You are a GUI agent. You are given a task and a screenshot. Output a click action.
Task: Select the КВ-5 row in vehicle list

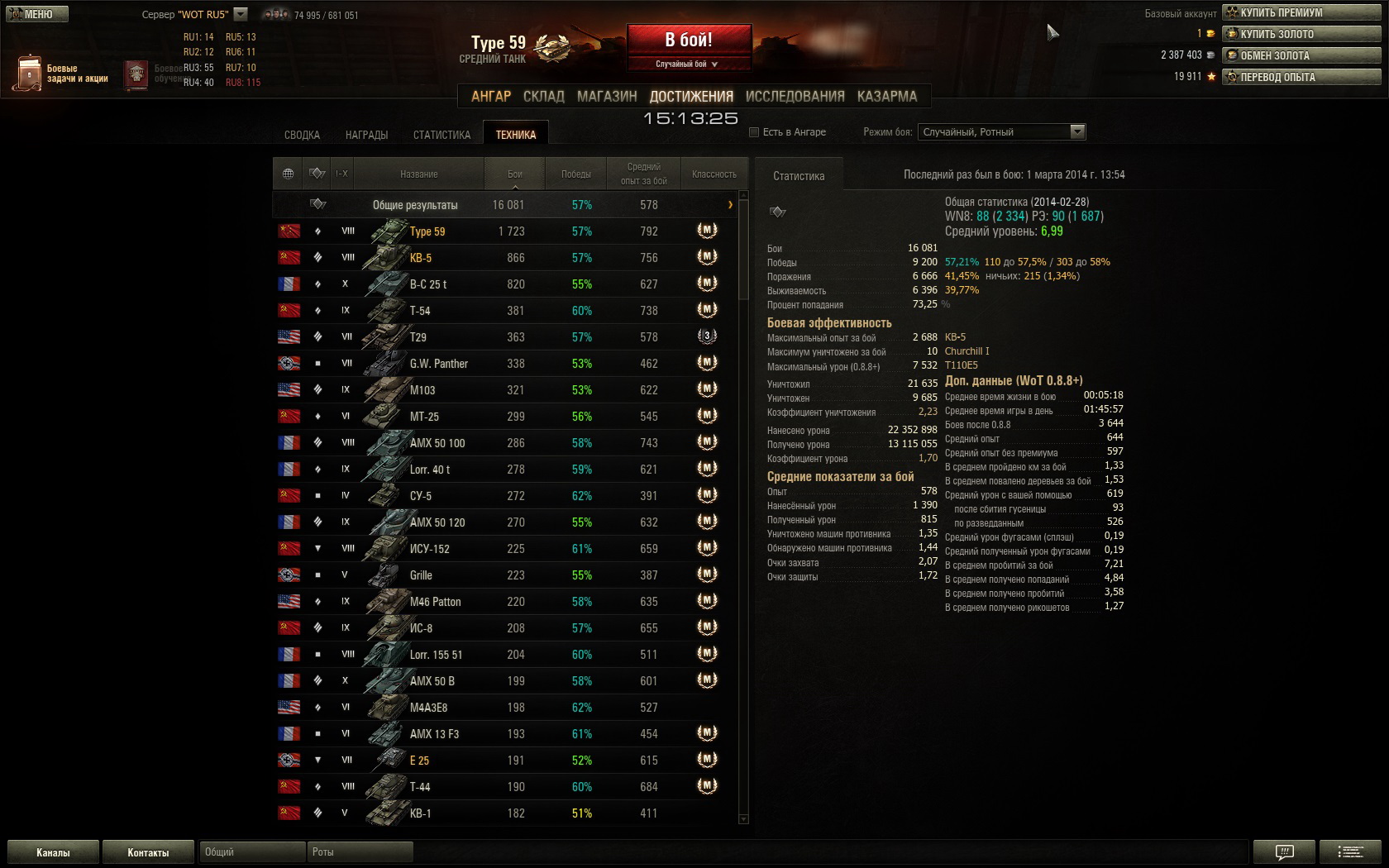click(x=504, y=258)
